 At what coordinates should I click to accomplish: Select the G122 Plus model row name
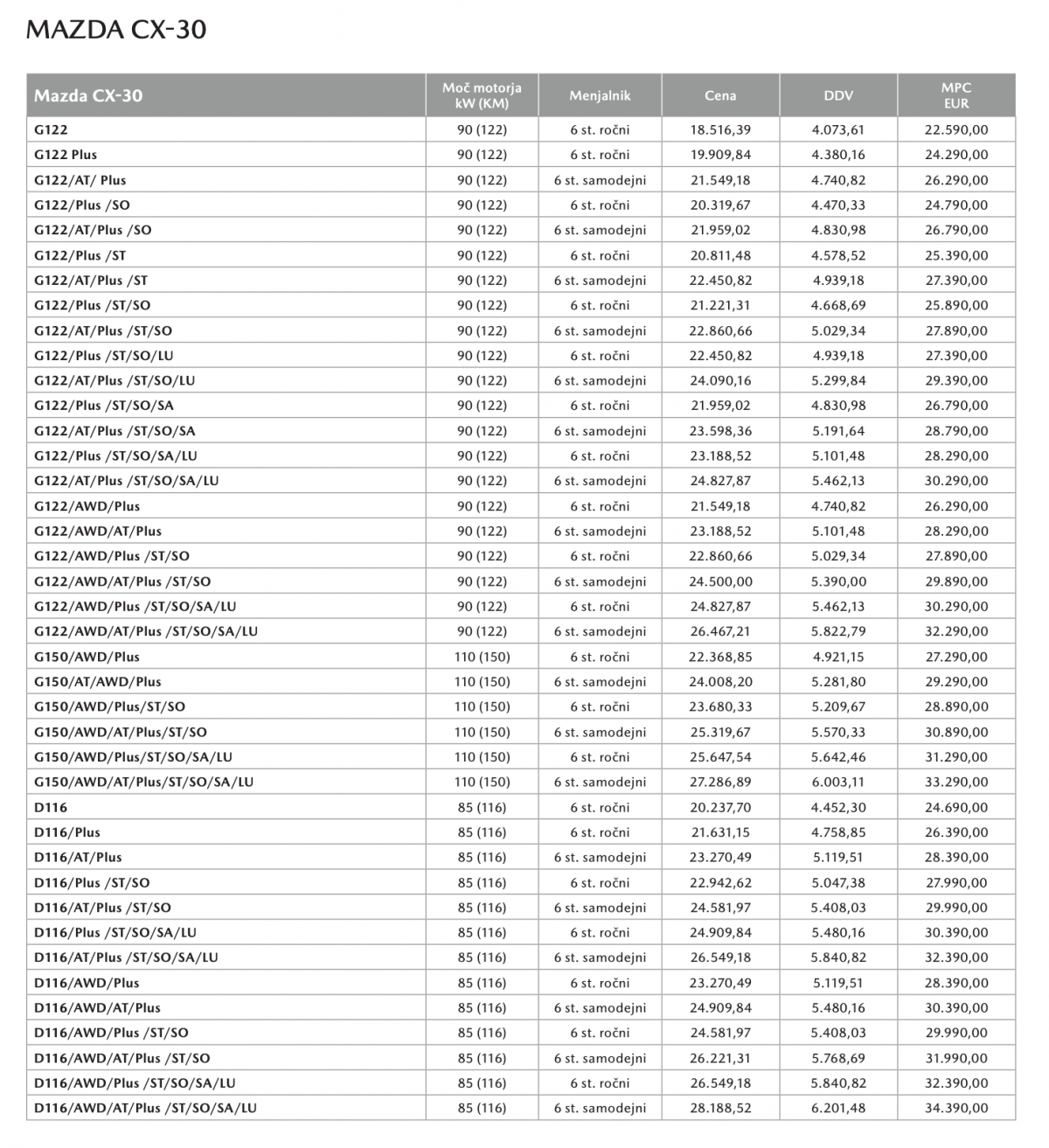click(66, 155)
